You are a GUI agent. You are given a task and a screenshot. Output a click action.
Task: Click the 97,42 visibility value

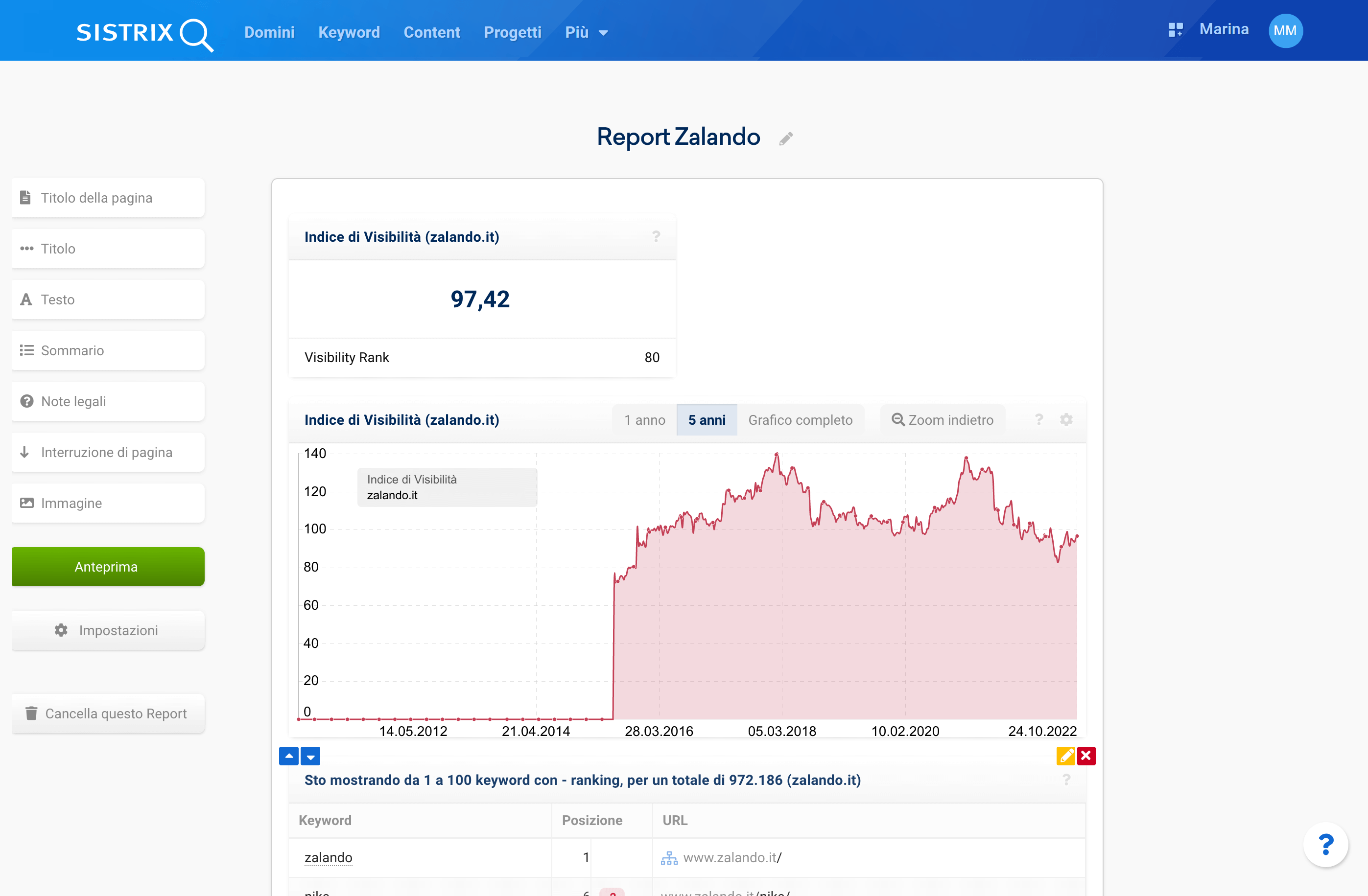pos(480,299)
